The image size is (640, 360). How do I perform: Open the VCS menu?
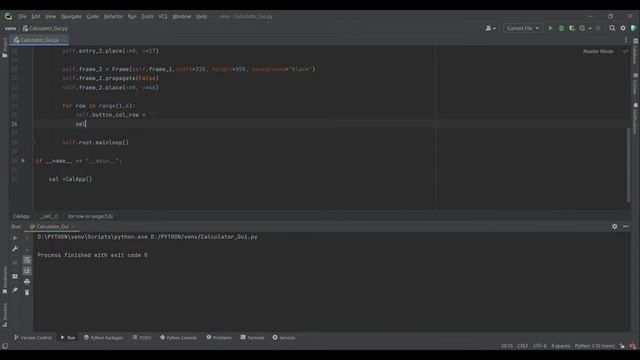click(x=162, y=16)
